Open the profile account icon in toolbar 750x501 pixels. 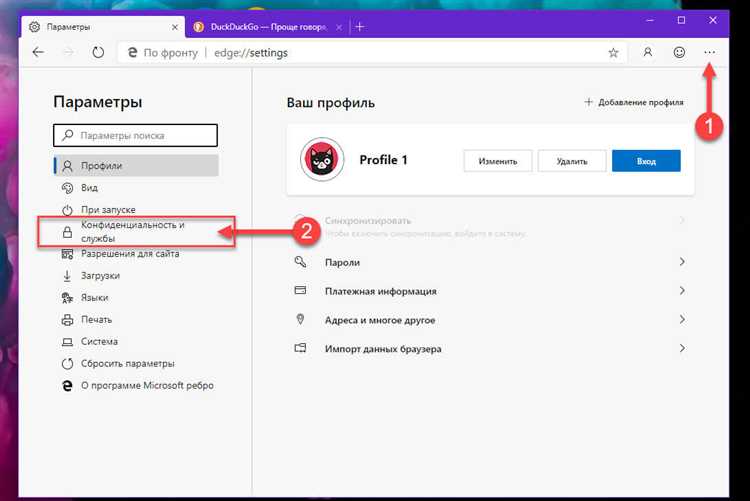[648, 52]
